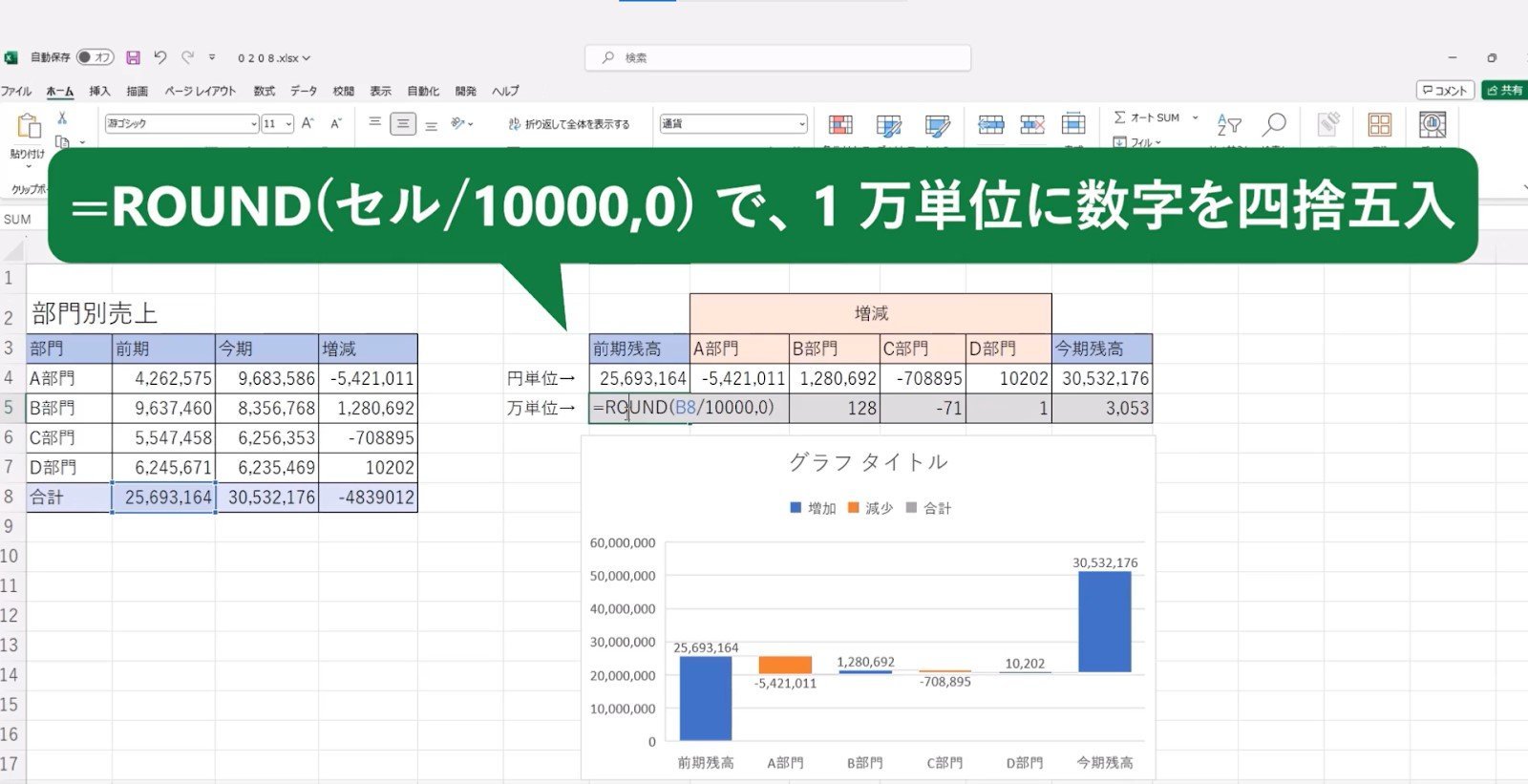Select cell containing 25,693,164 in 合計 row
This screenshot has height=784, width=1528.
pyautogui.click(x=163, y=497)
